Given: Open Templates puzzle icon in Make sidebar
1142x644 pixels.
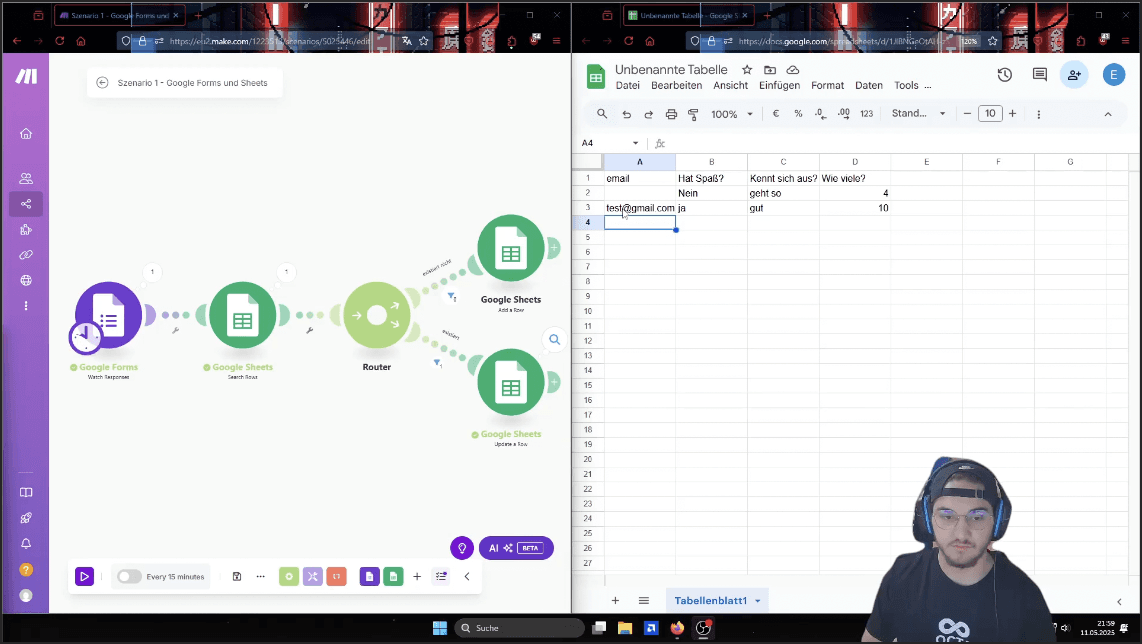Looking at the screenshot, I should pos(25,229).
